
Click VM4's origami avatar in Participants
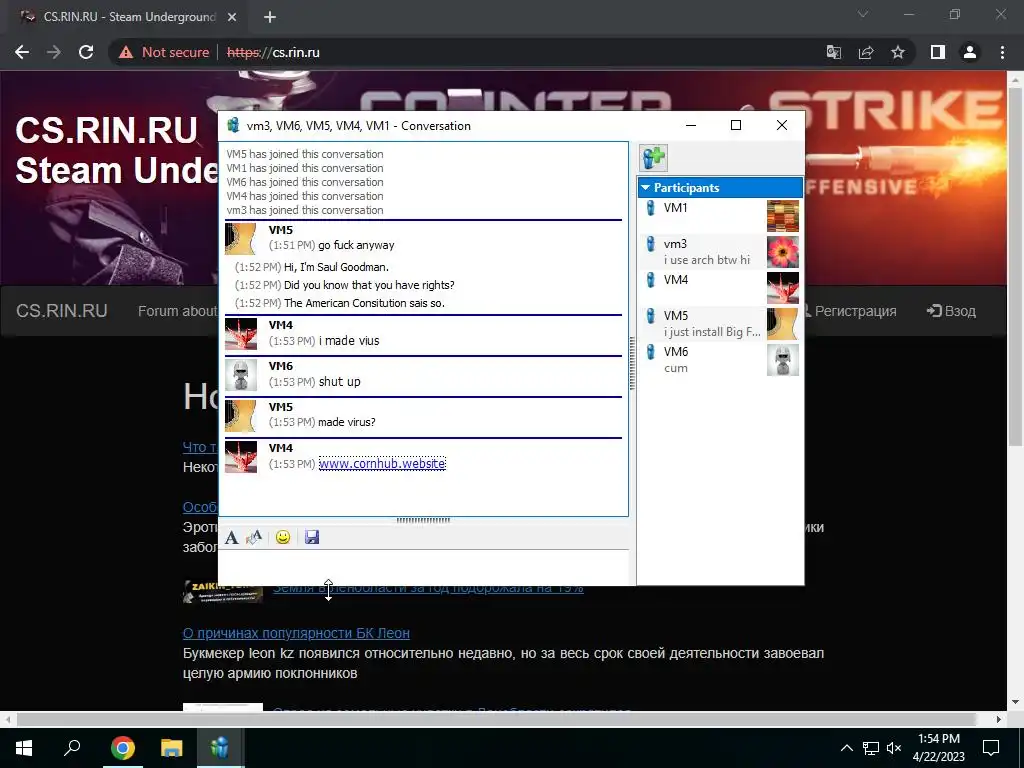pyautogui.click(x=782, y=288)
